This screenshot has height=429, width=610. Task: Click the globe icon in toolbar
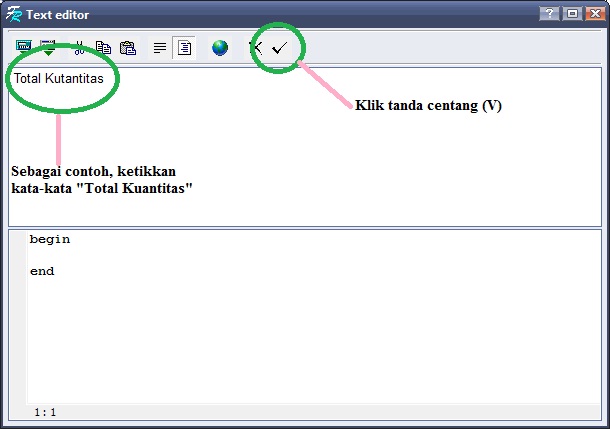tap(220, 48)
